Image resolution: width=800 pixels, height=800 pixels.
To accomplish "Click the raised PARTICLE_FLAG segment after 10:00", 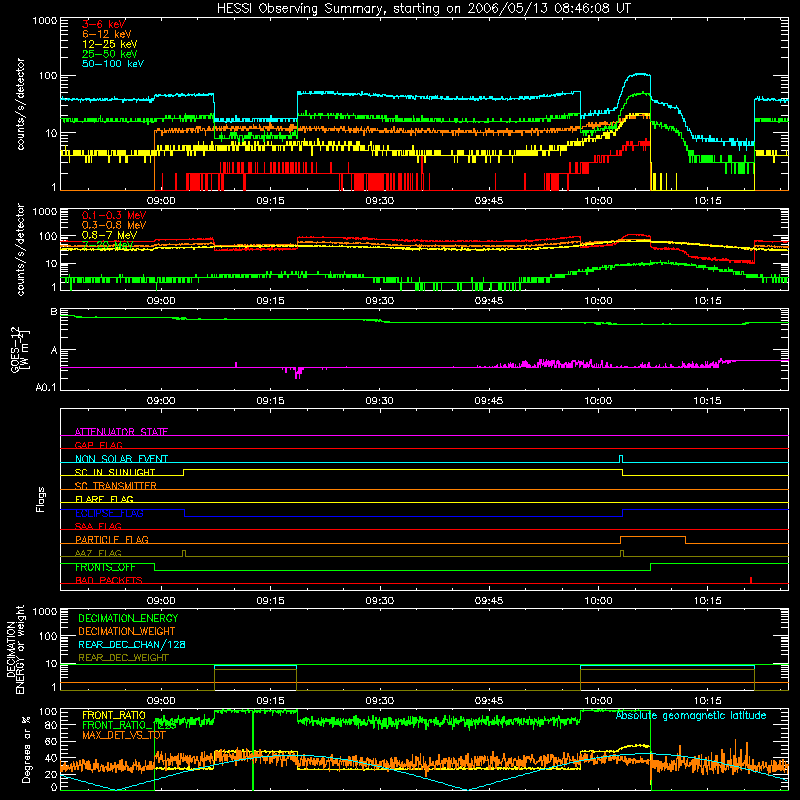I will (653, 537).
